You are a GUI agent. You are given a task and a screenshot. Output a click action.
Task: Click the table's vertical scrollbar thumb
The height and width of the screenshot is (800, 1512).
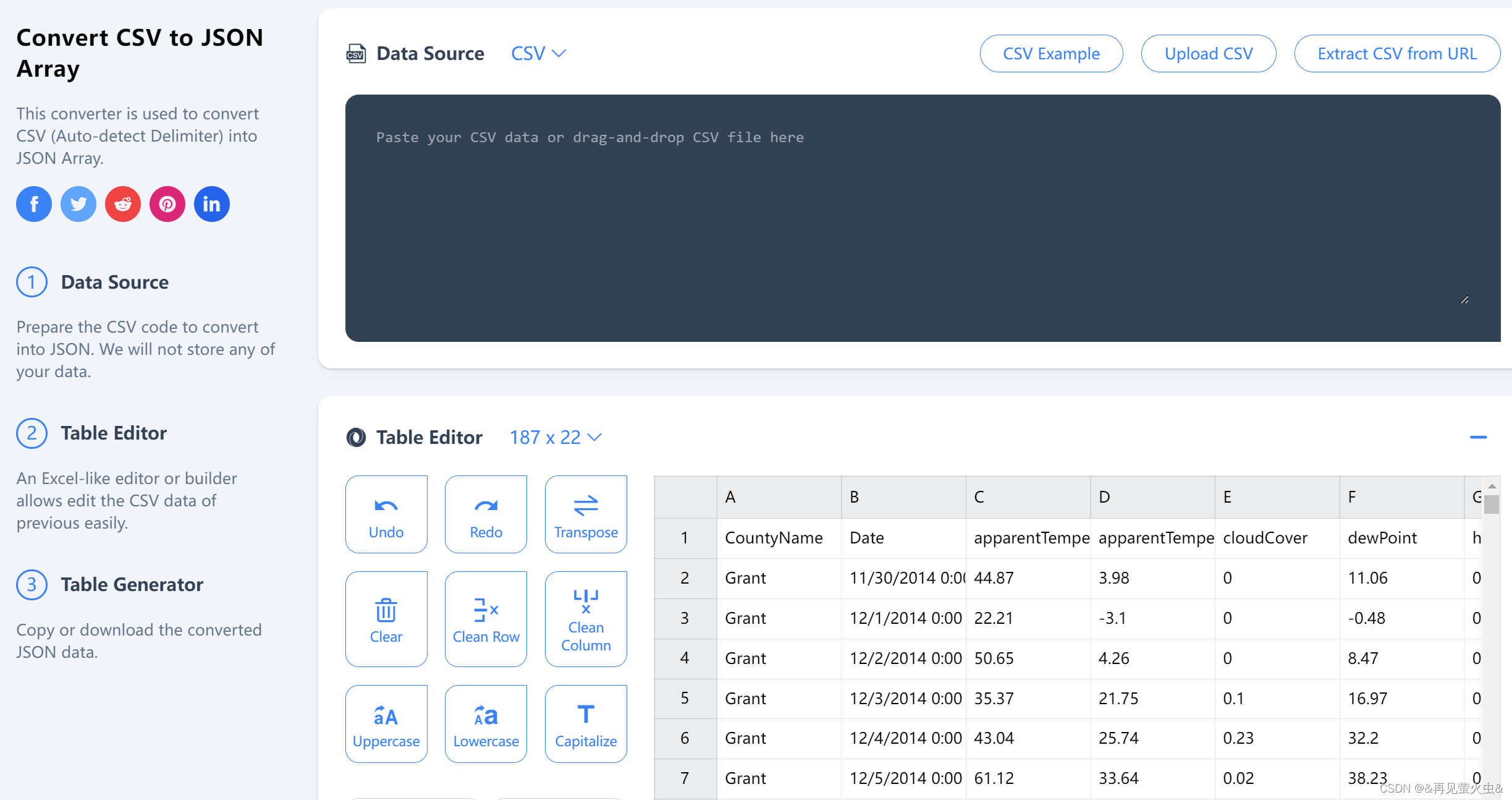pos(1492,504)
